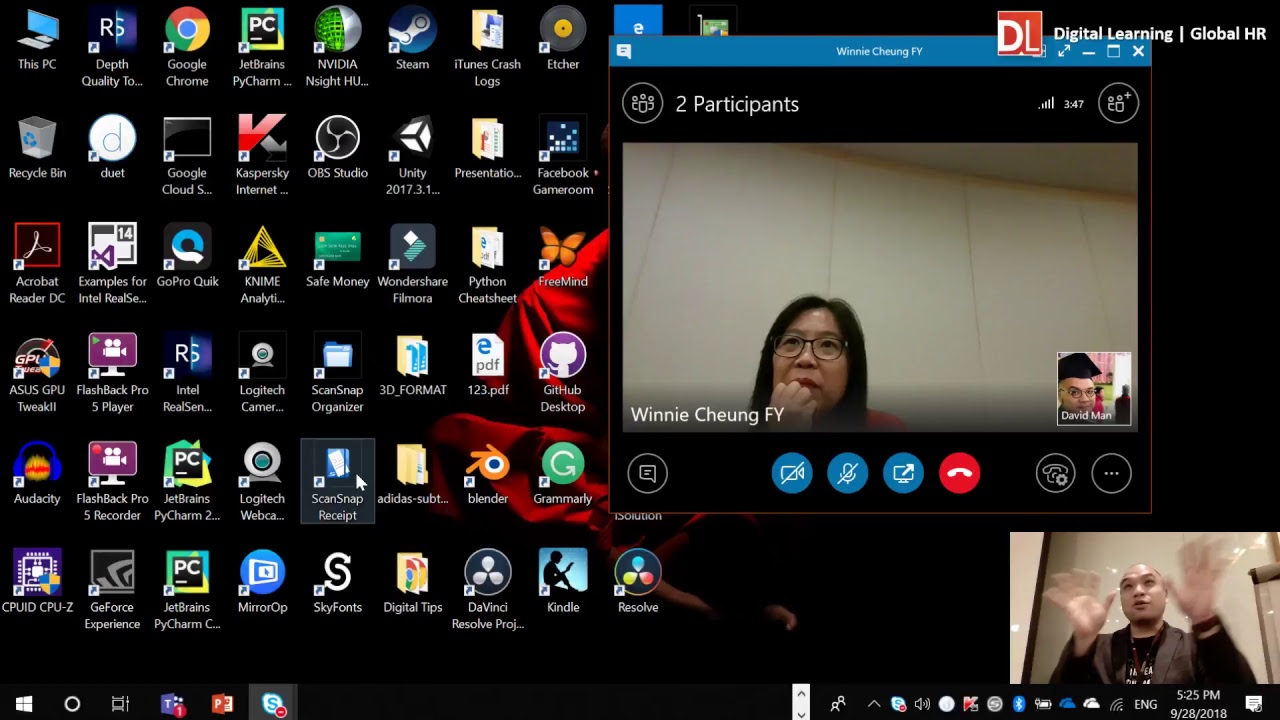Open CPUID CPU-Z desktop icon
The image size is (1280, 720).
37,583
